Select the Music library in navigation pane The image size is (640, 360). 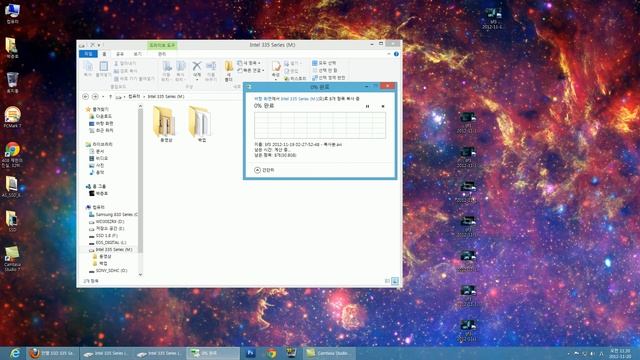[97, 173]
